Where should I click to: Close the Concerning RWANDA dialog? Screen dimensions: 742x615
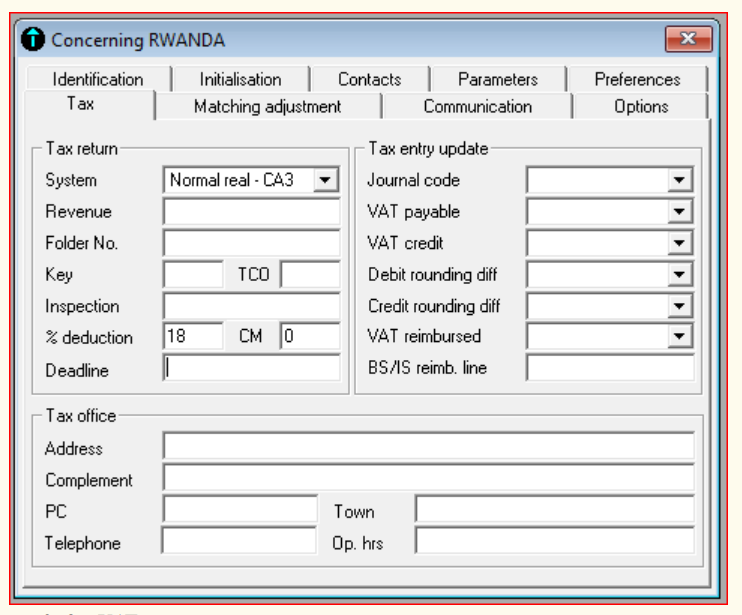tap(689, 38)
